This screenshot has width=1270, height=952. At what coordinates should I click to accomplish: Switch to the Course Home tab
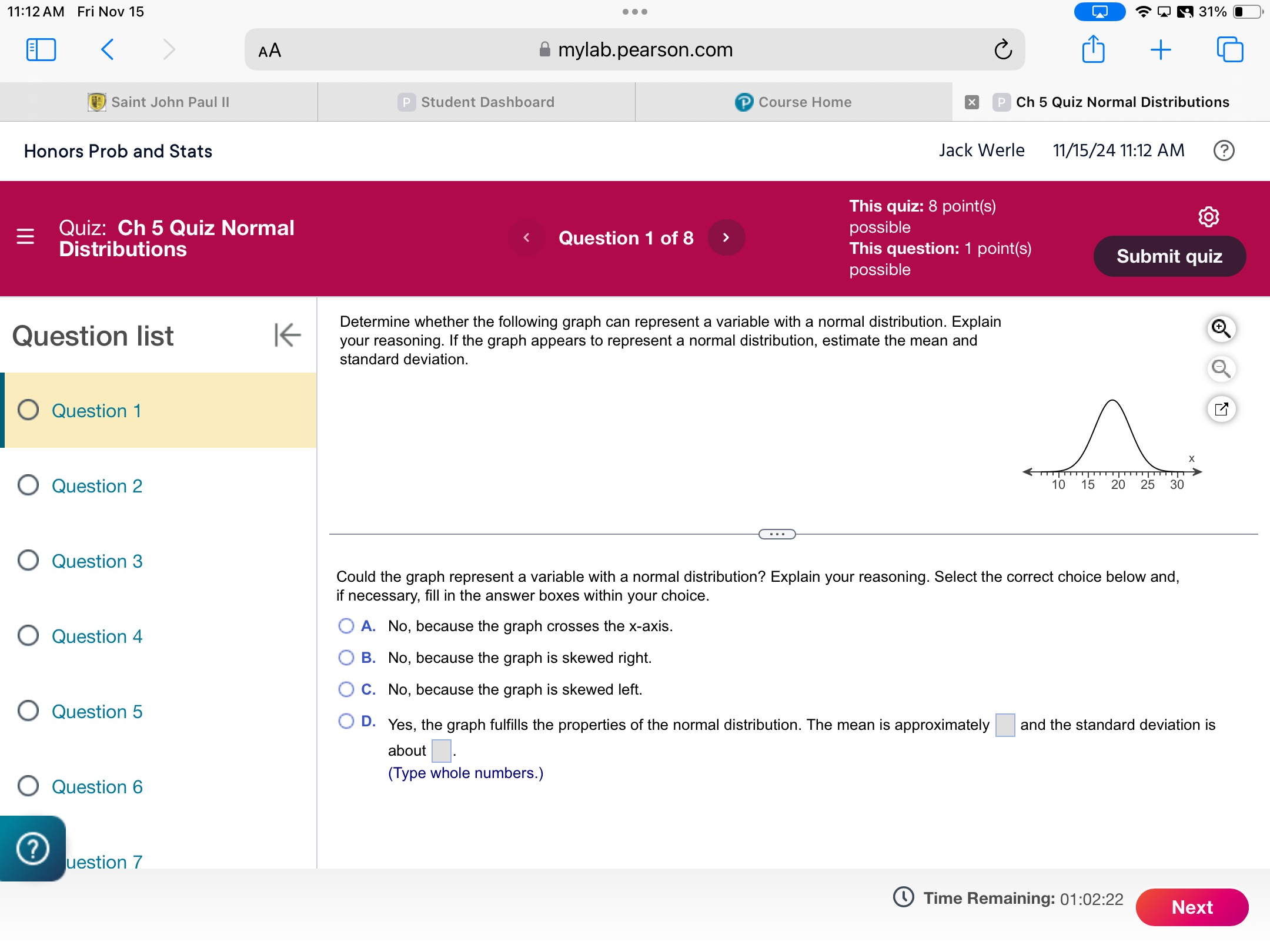pos(794,102)
